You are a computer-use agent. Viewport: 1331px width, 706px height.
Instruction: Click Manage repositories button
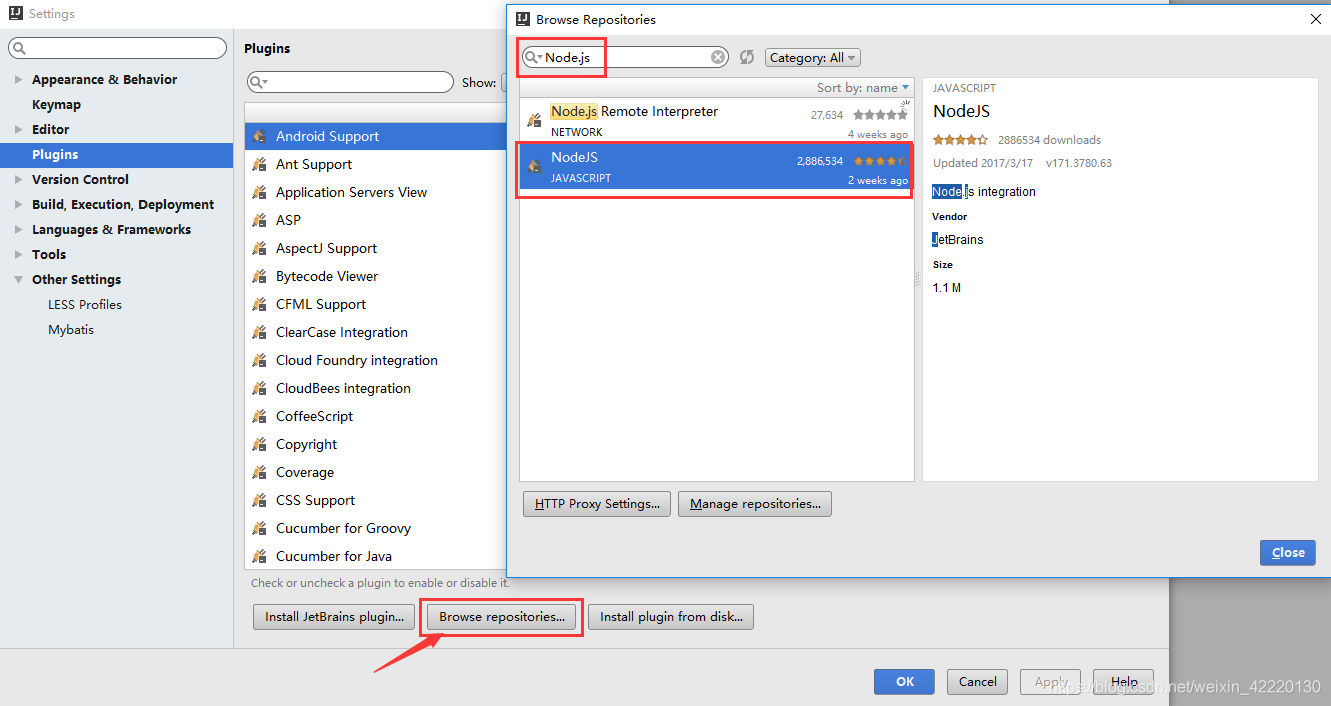coord(755,504)
